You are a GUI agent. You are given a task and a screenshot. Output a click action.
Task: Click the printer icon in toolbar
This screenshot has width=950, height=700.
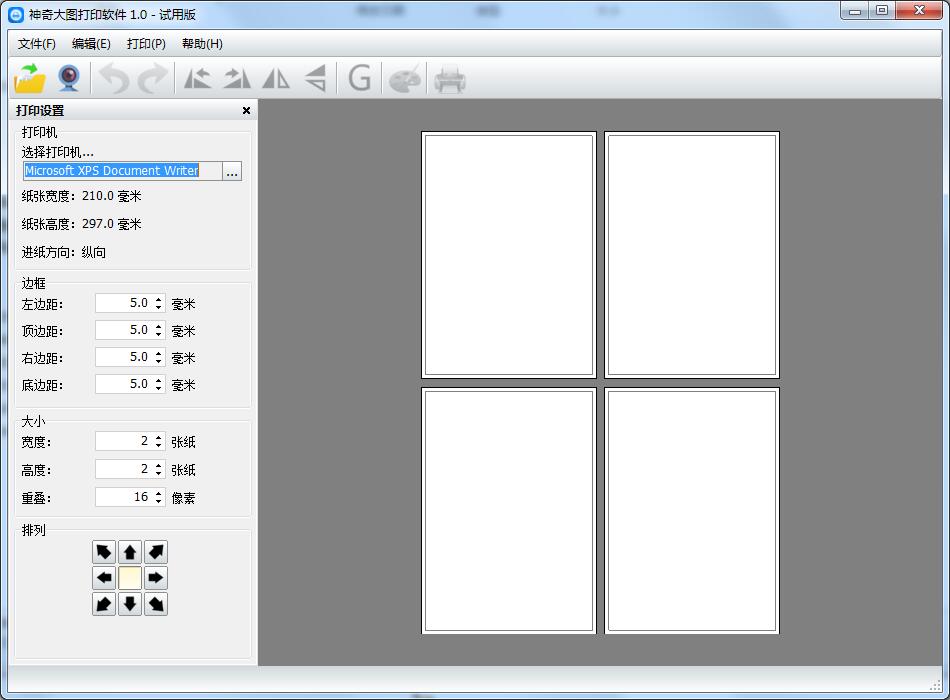pos(449,78)
